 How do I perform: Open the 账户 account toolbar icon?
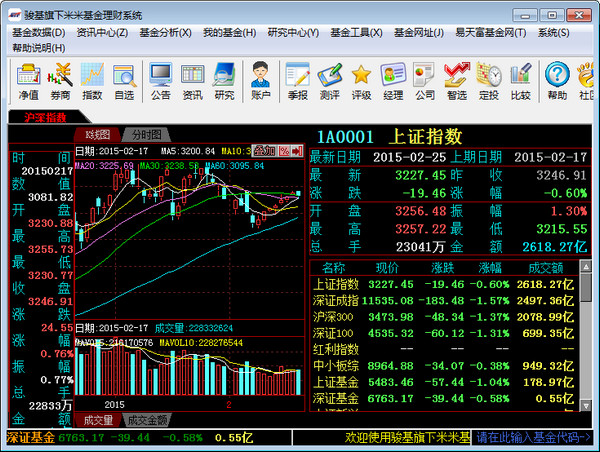(261, 82)
